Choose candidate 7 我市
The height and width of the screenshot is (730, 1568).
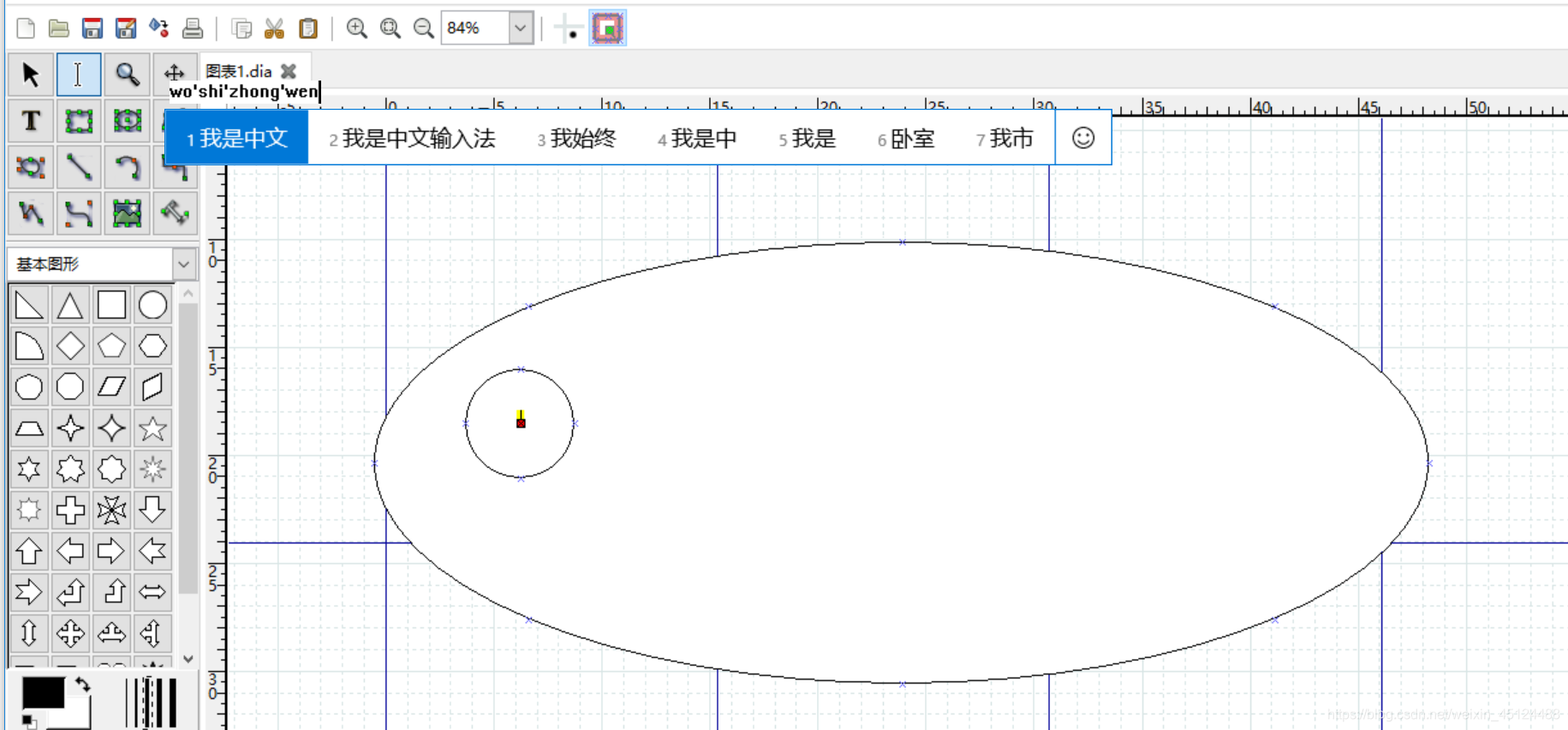tap(1005, 138)
